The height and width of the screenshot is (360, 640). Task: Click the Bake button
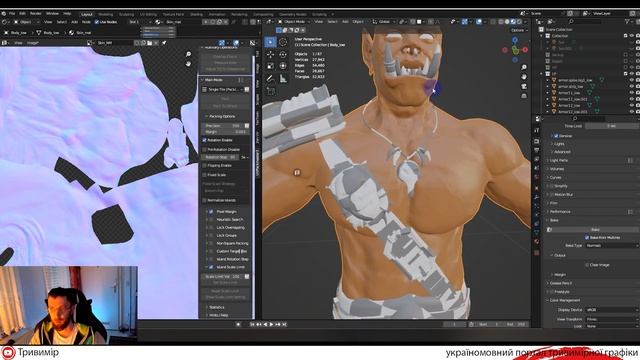point(595,229)
